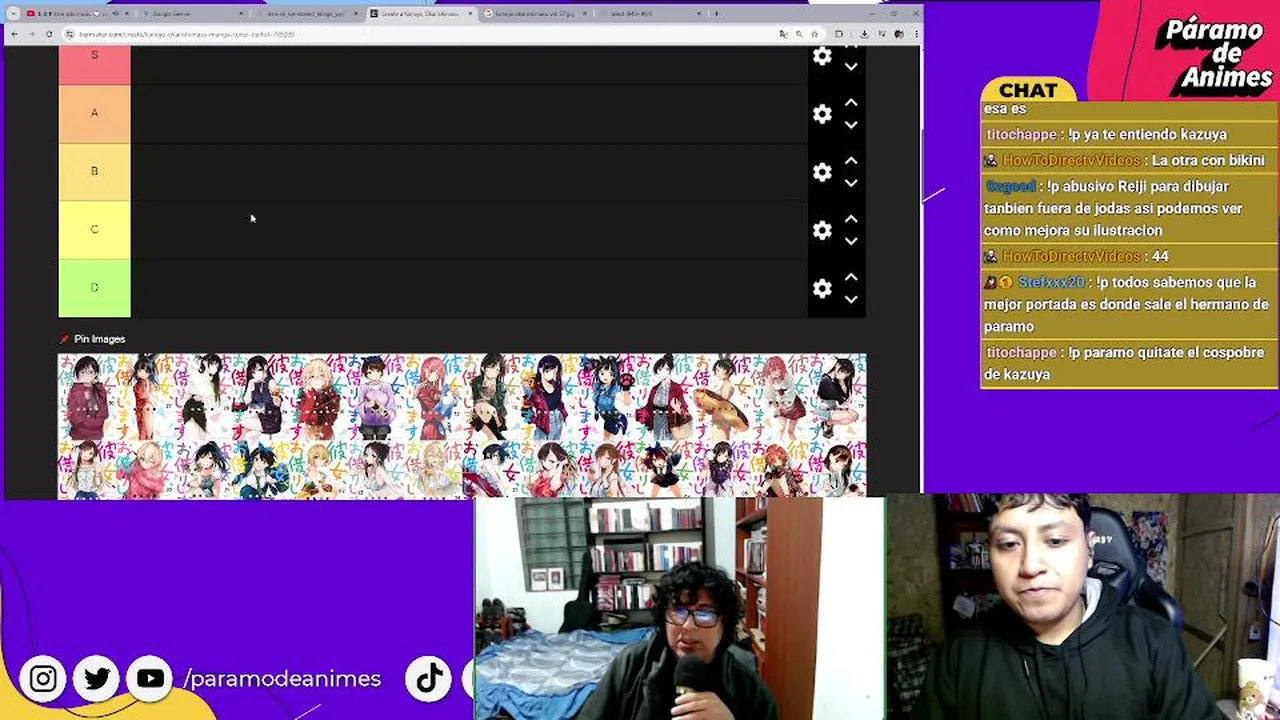The image size is (1280, 720).
Task: Close the active Kanojo tier list tab
Action: 471,14
